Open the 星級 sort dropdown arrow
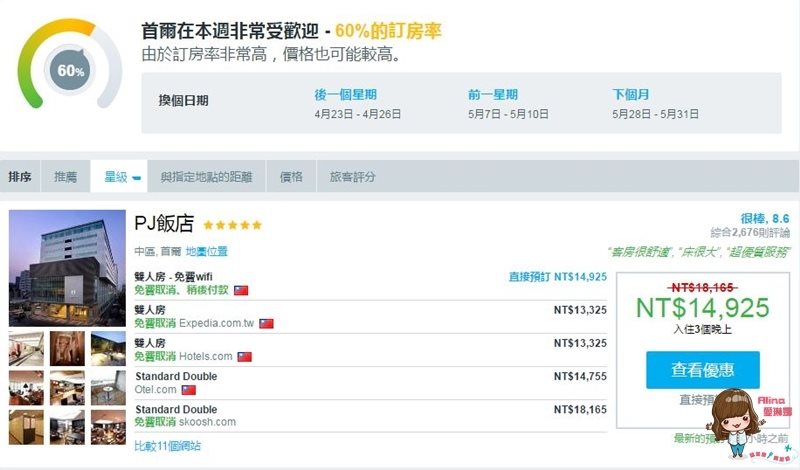Viewport: 800px width, 470px height. pos(136,178)
